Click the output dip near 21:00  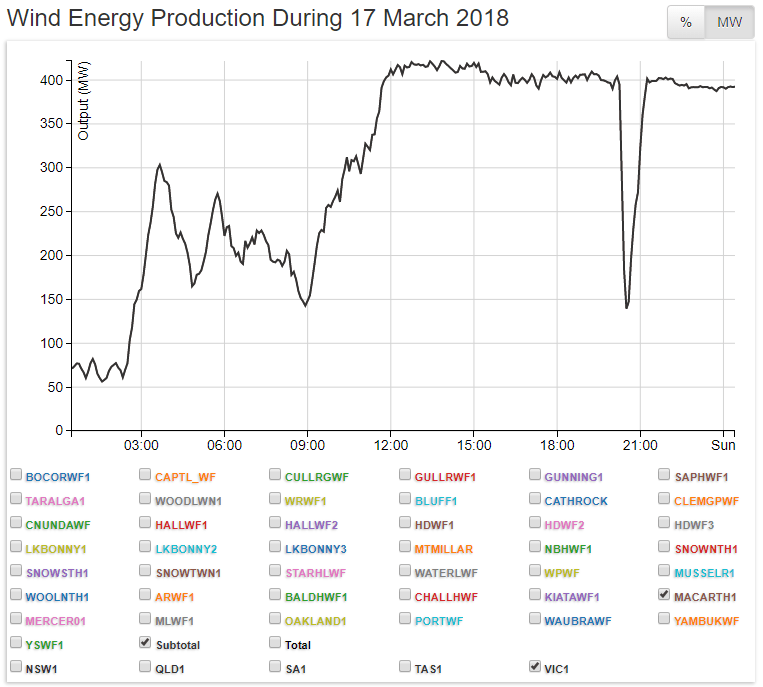click(627, 307)
